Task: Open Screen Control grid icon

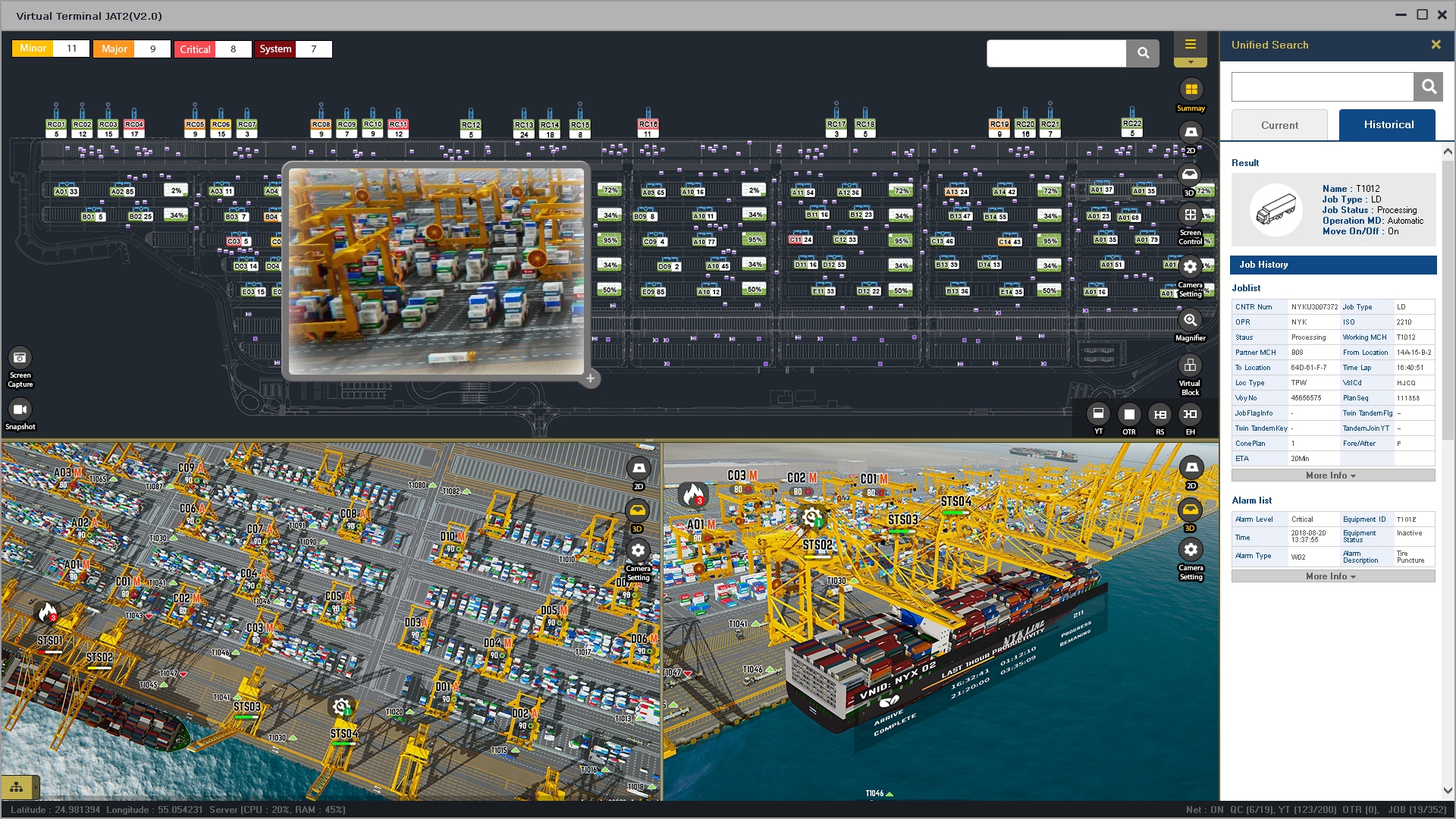Action: (x=1190, y=215)
